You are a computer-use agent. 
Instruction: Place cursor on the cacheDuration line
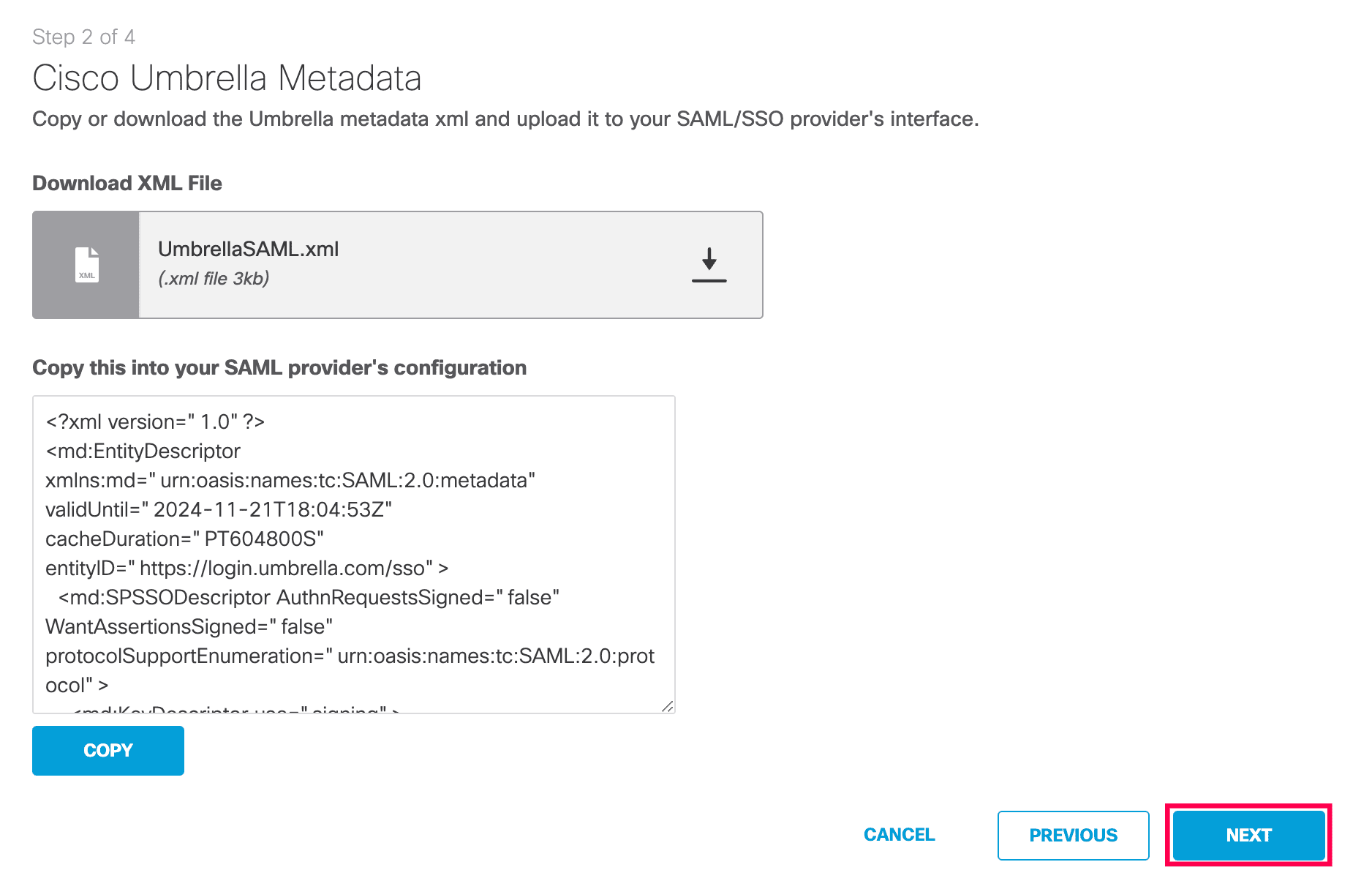[x=184, y=539]
